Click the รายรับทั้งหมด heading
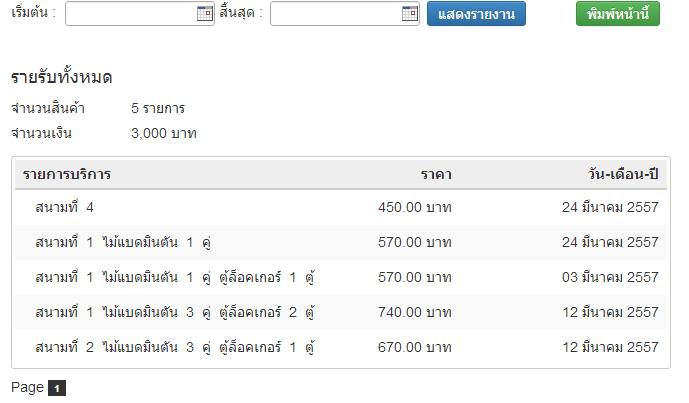The width and height of the screenshot is (689, 403). point(61,77)
